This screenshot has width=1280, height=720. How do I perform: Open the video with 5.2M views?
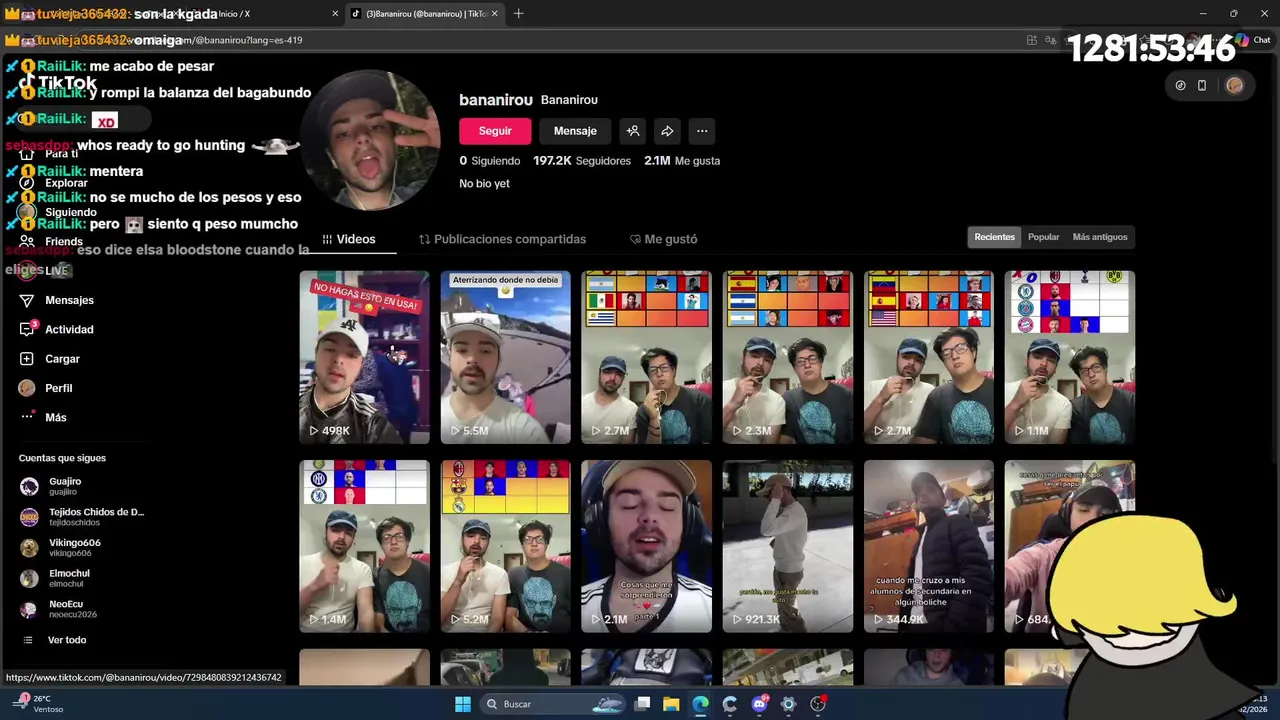point(506,546)
